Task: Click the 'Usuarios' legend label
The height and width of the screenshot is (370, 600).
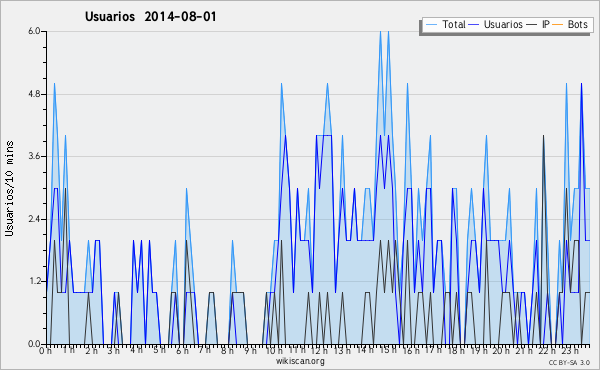Action: pos(503,24)
